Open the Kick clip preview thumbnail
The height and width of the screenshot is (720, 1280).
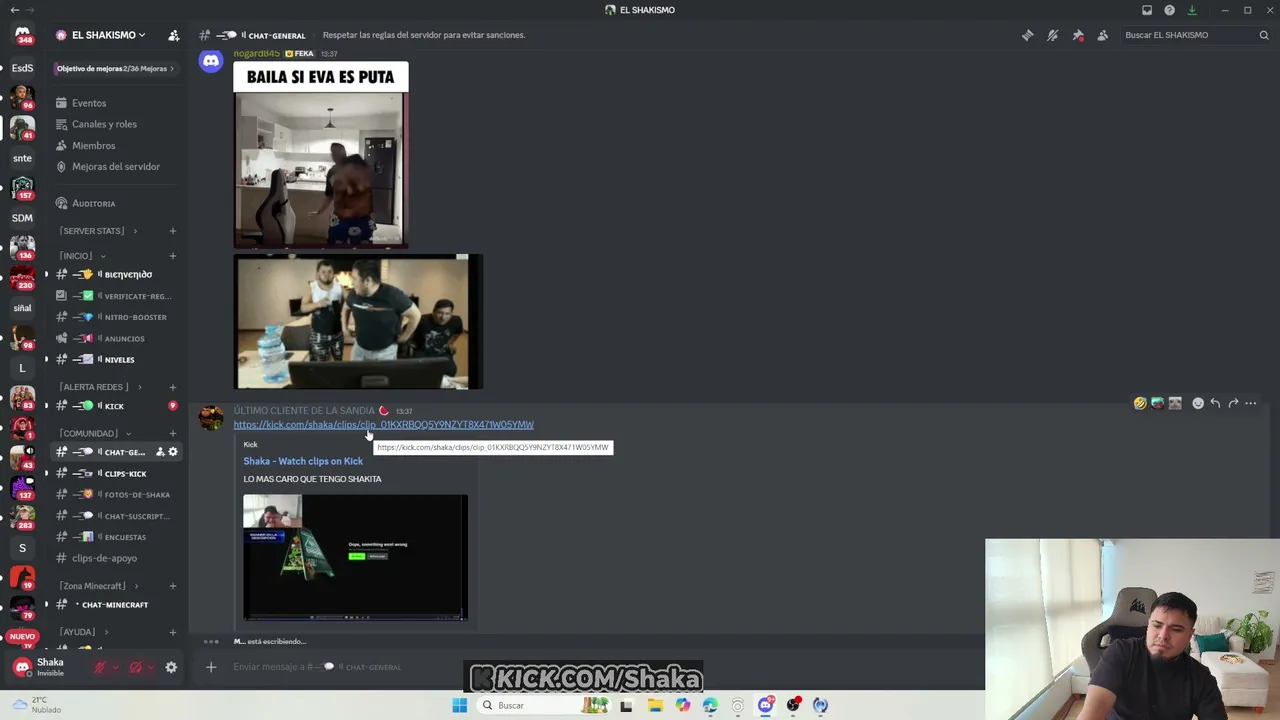click(355, 558)
